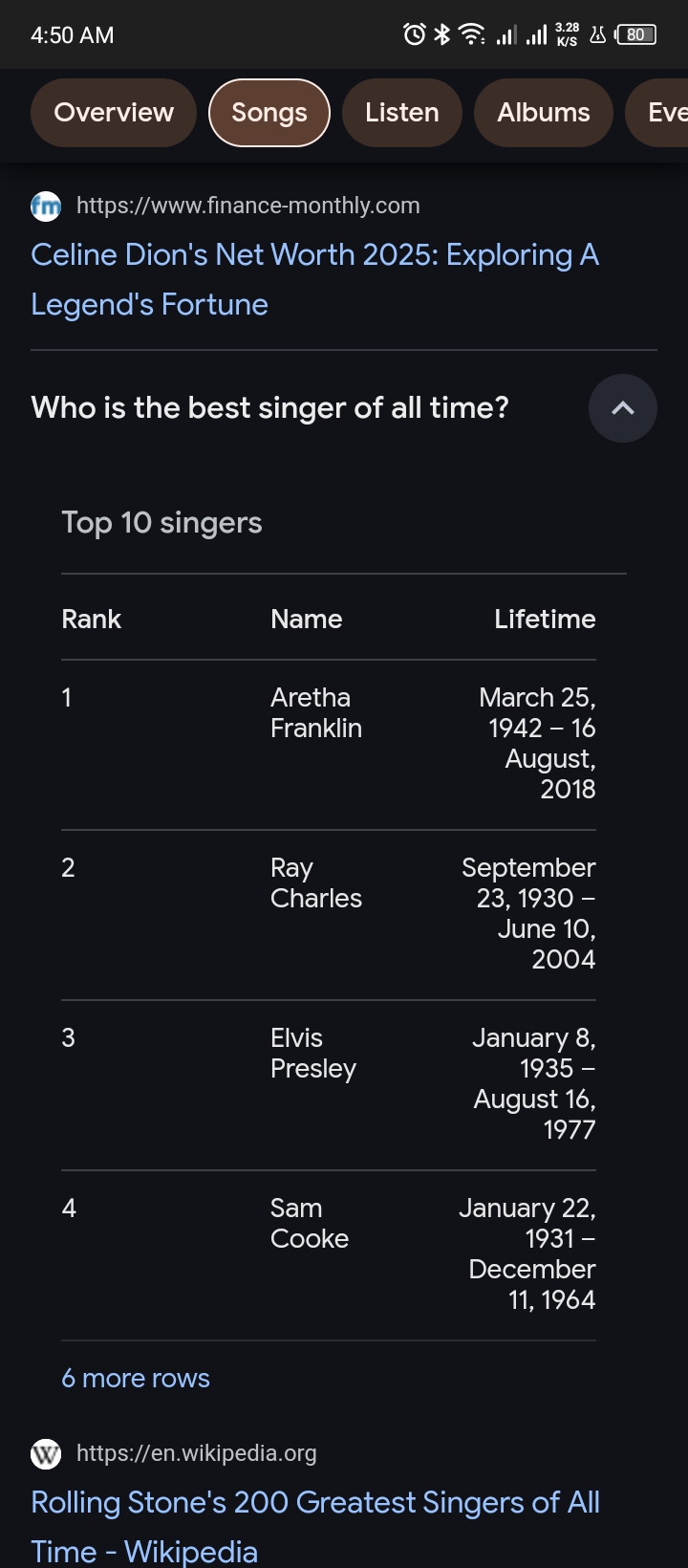The height and width of the screenshot is (1568, 688).
Task: Tap Elvis Presley name in rankings
Action: [312, 1053]
